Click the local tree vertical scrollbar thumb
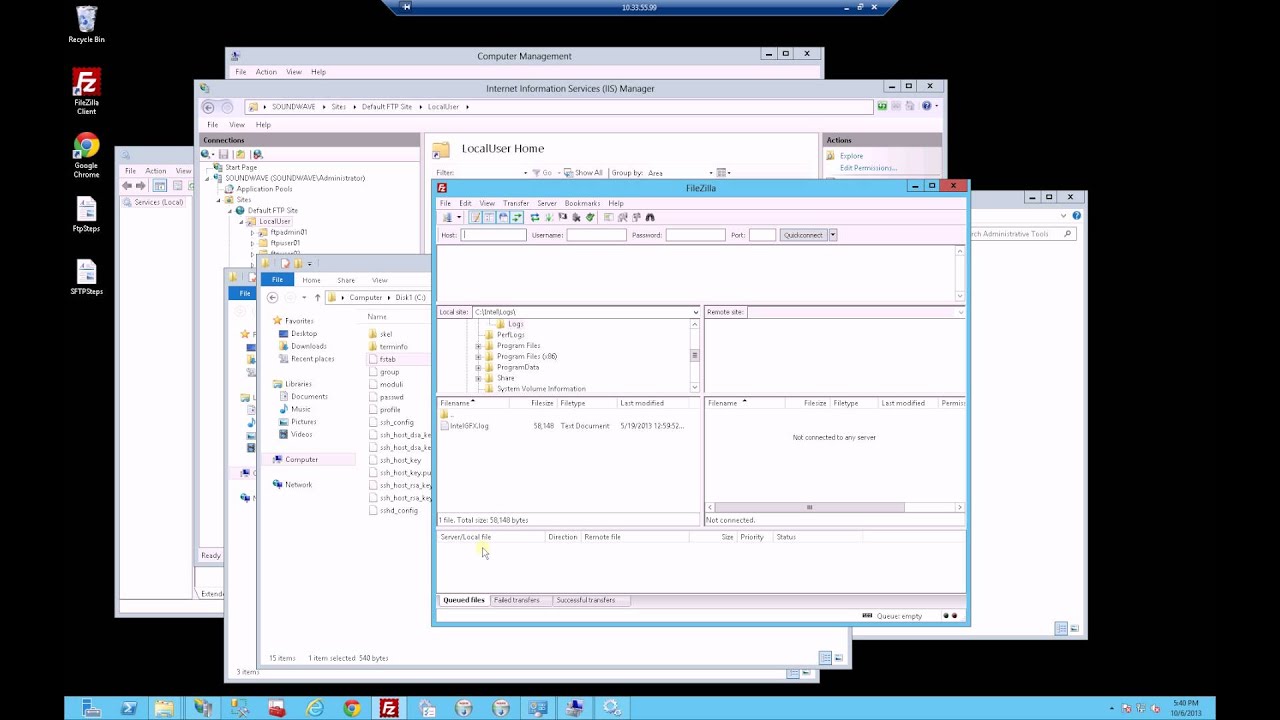 tap(695, 355)
